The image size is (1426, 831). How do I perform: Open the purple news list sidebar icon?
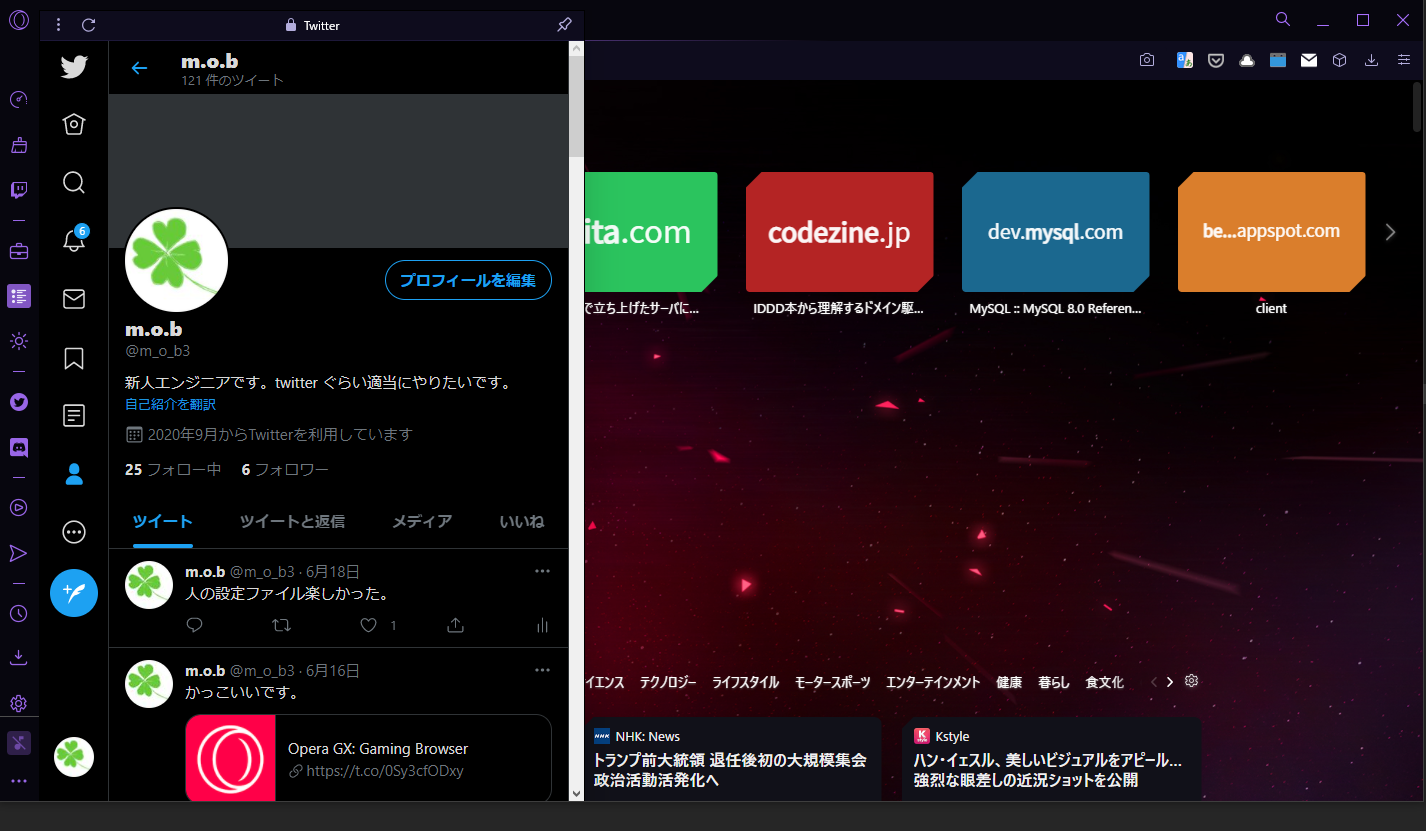click(19, 296)
